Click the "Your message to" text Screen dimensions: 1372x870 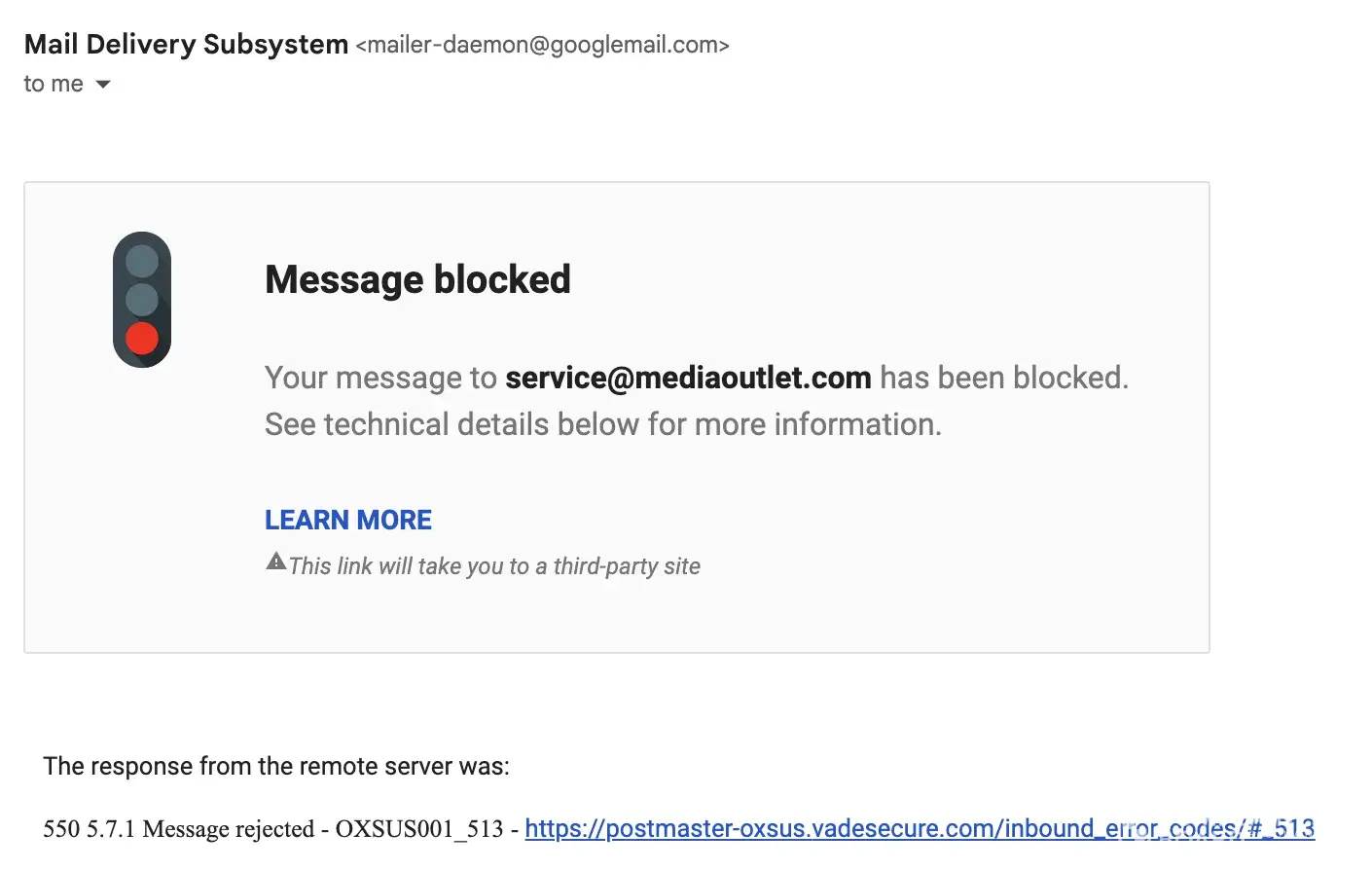380,378
